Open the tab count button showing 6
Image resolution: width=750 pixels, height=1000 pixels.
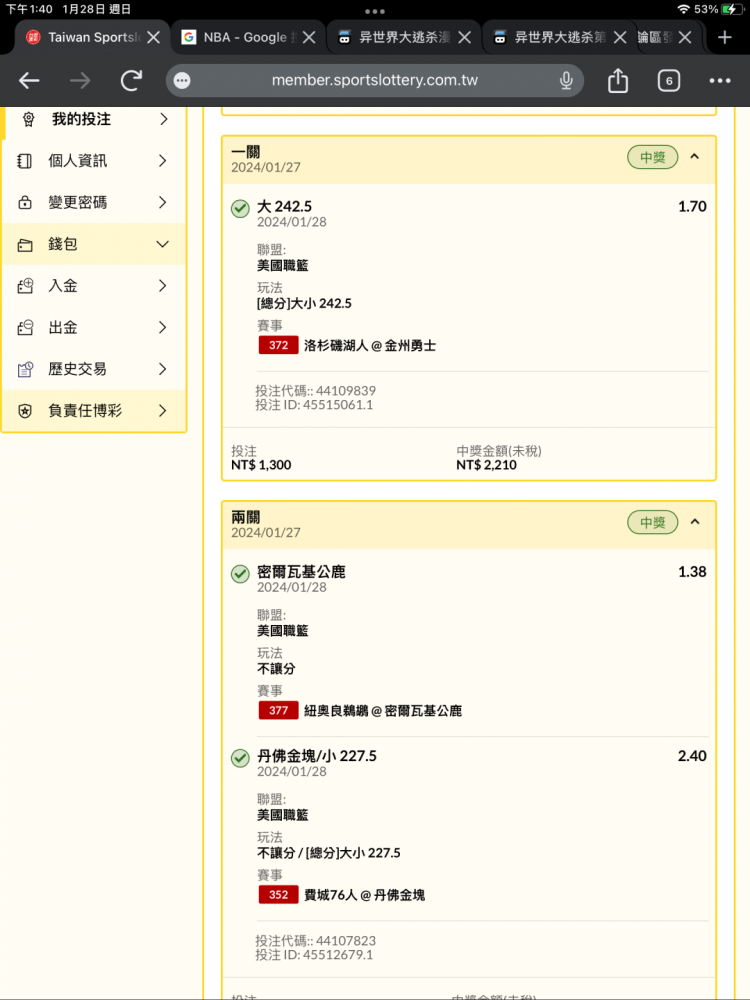(668, 80)
